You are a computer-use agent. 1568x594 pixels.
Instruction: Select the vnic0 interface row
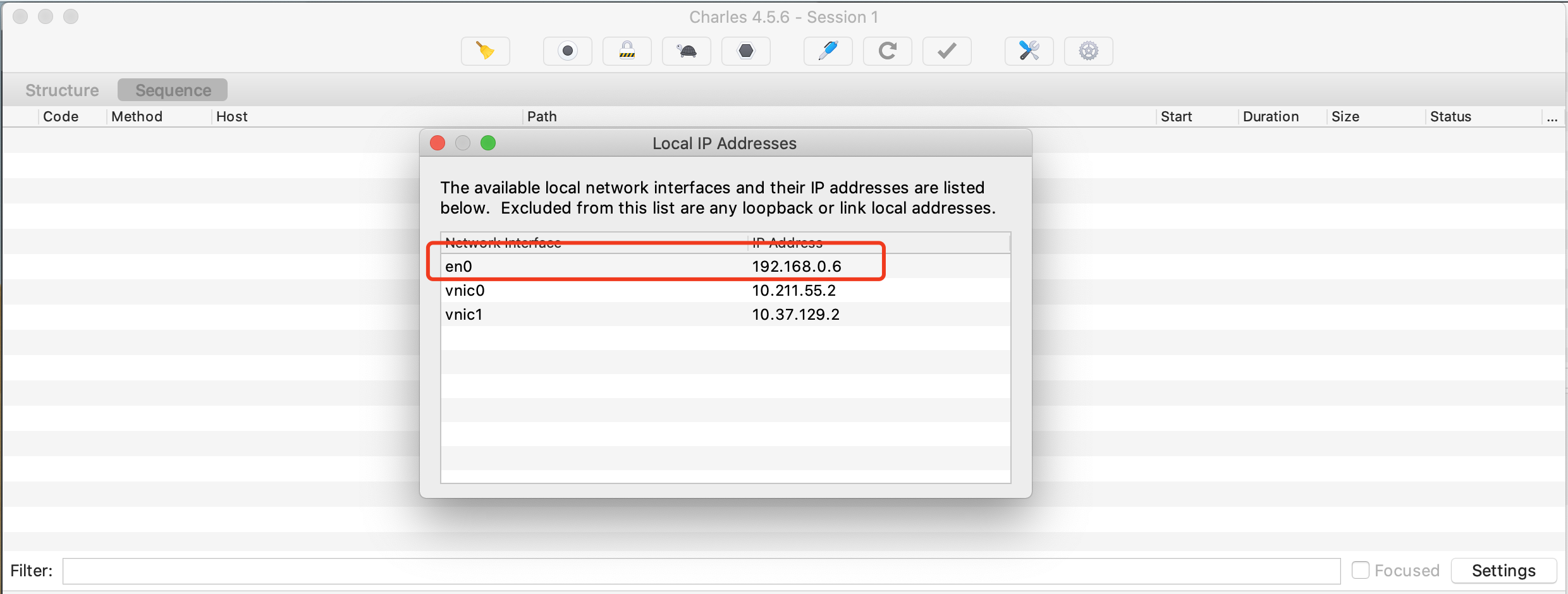click(x=725, y=290)
